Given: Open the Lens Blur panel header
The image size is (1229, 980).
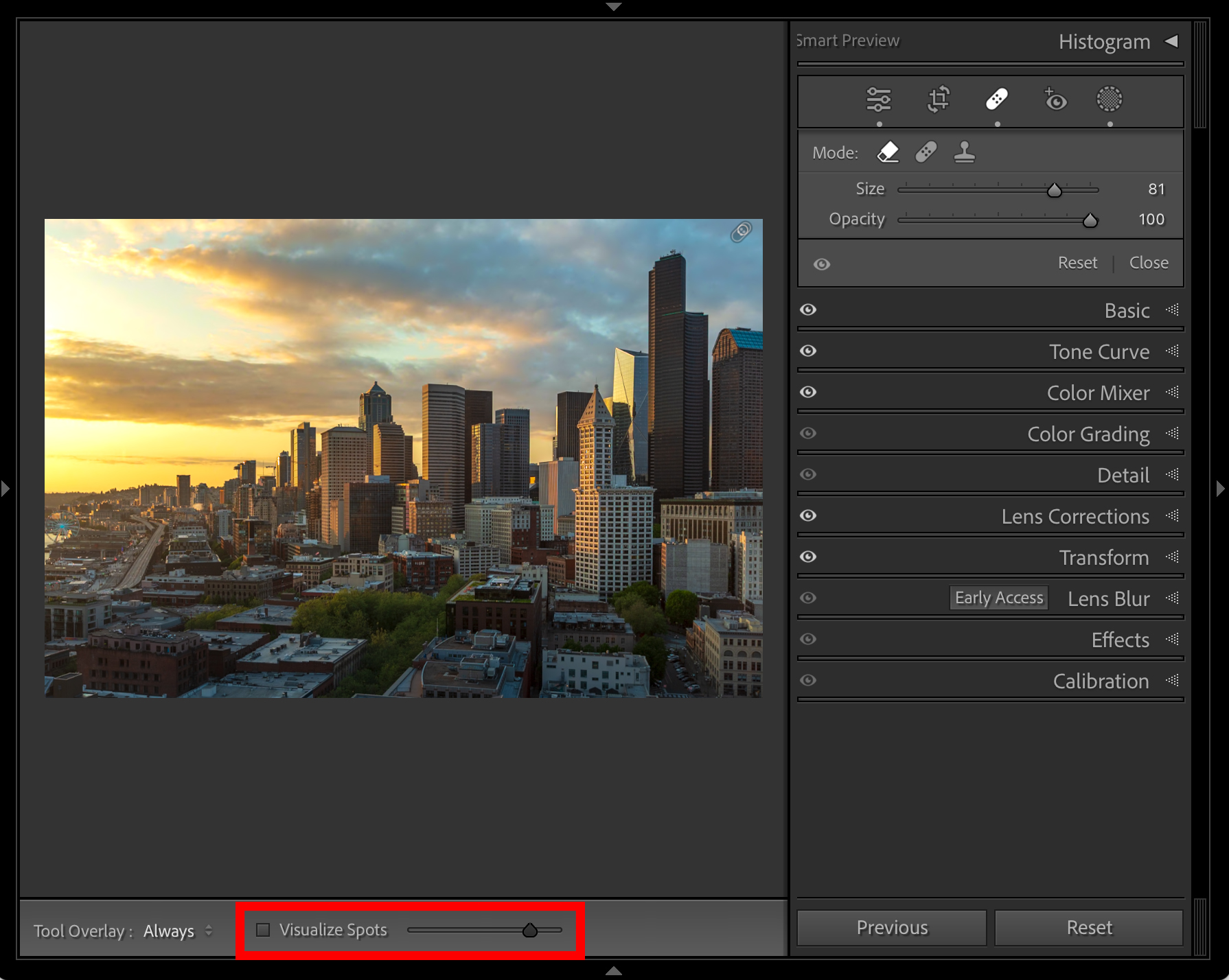Looking at the screenshot, I should point(1107,598).
